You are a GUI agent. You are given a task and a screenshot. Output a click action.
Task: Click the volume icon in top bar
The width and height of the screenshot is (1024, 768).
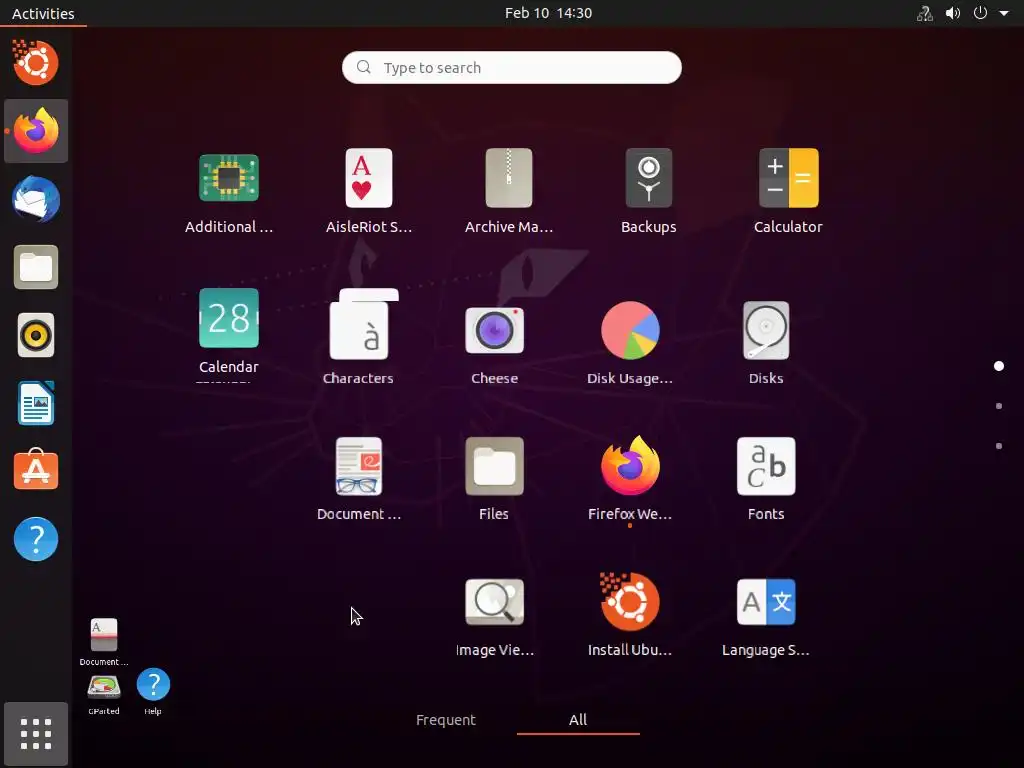(953, 13)
